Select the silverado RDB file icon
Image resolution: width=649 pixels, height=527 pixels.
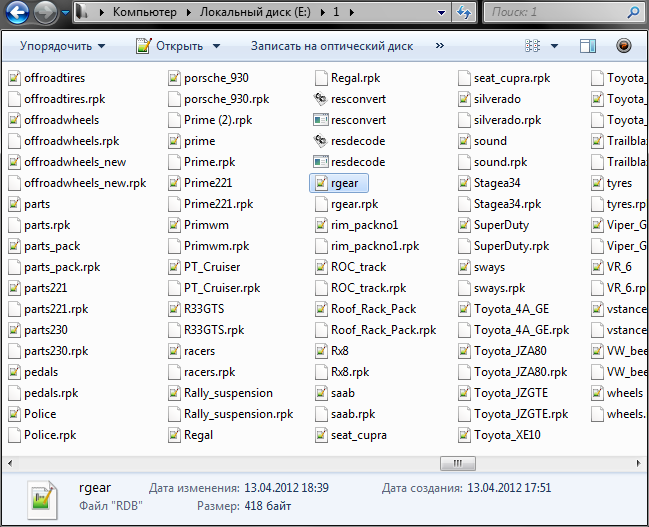(464, 99)
